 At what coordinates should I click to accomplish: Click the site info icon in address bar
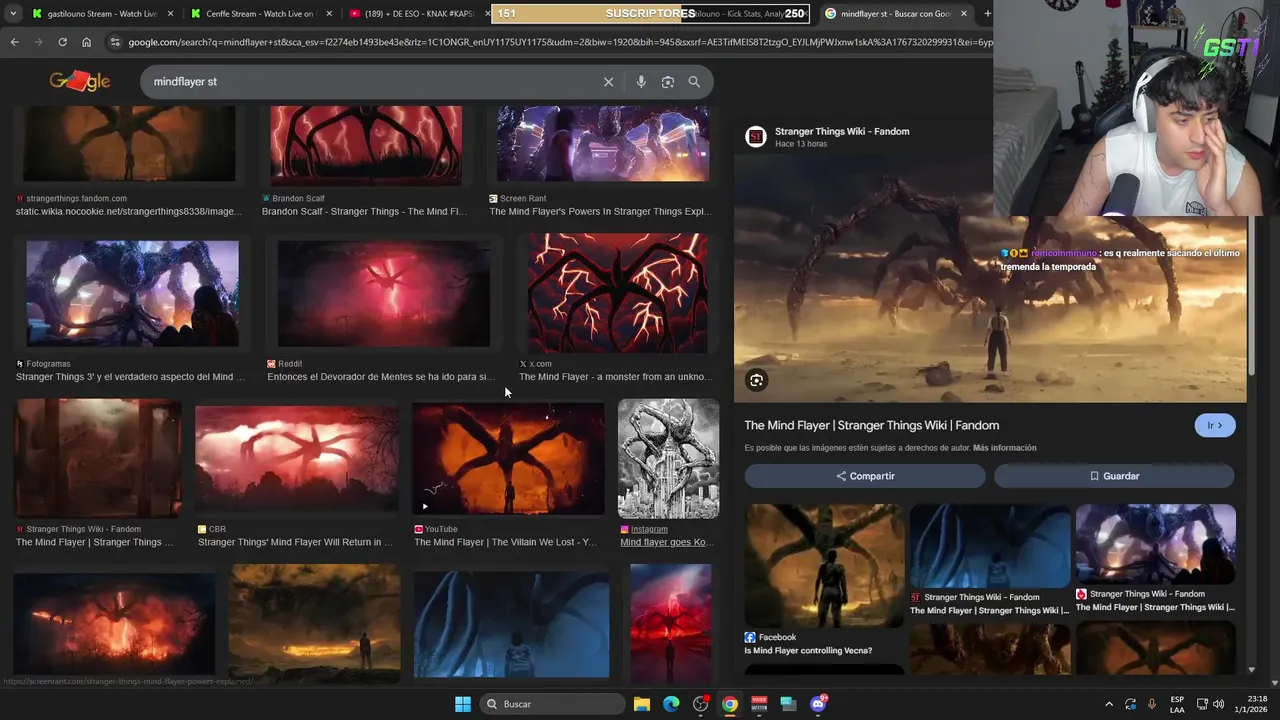coord(115,42)
